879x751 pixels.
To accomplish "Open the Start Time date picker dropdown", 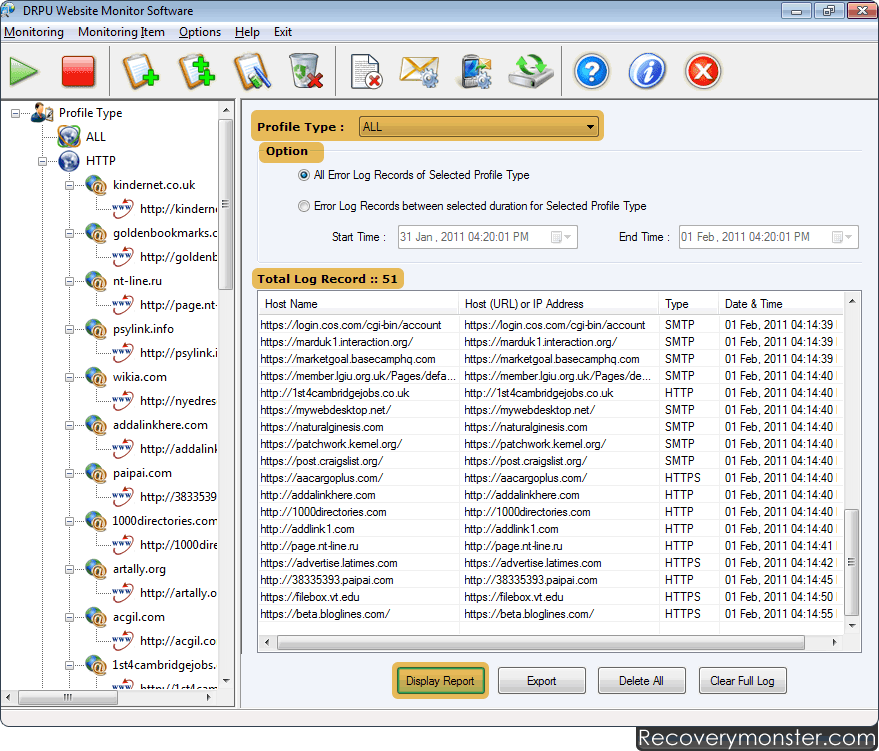I will point(561,237).
